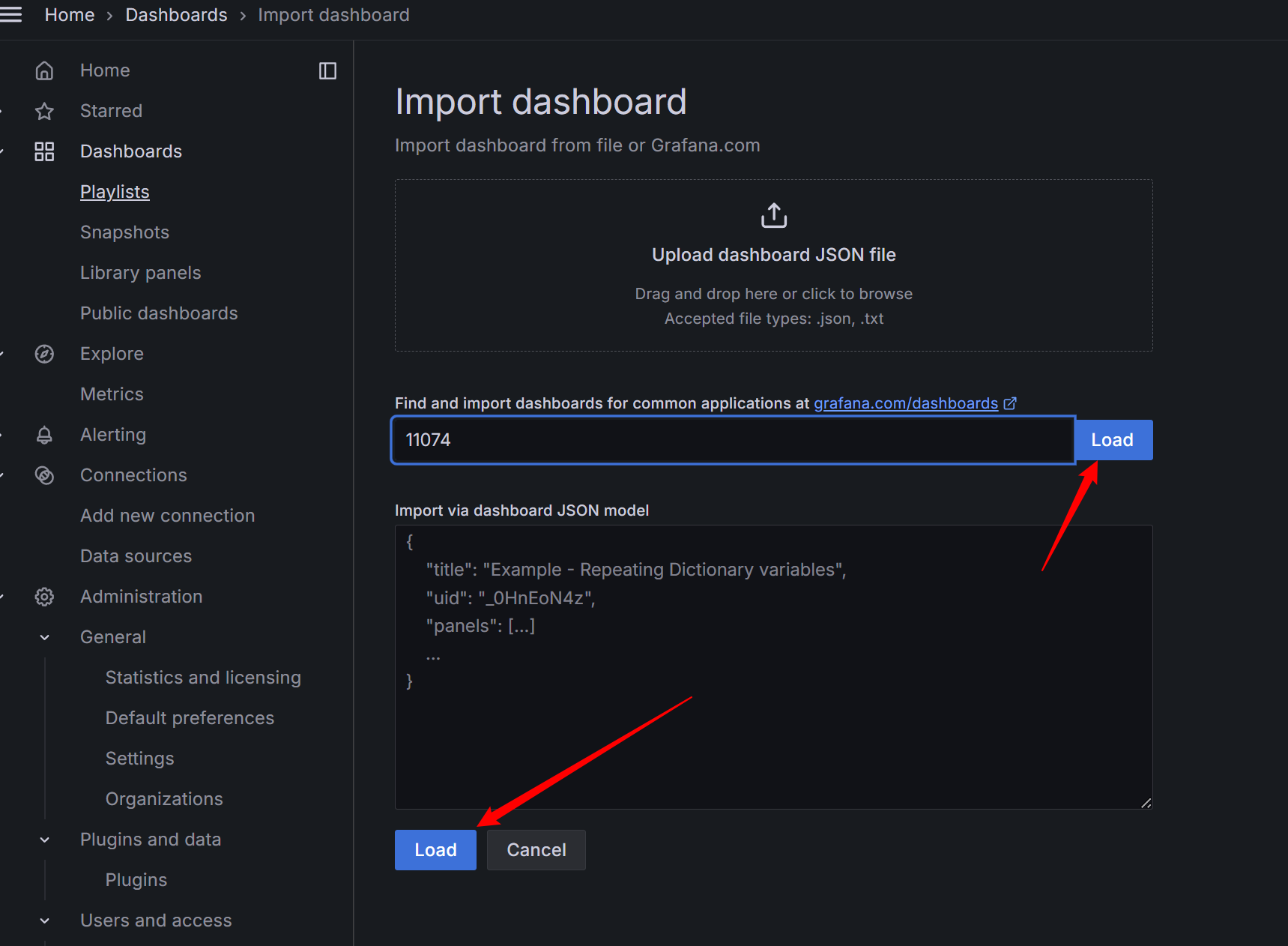Screen dimensions: 1288x946
Task: Click the Connections icon
Action: [44, 475]
